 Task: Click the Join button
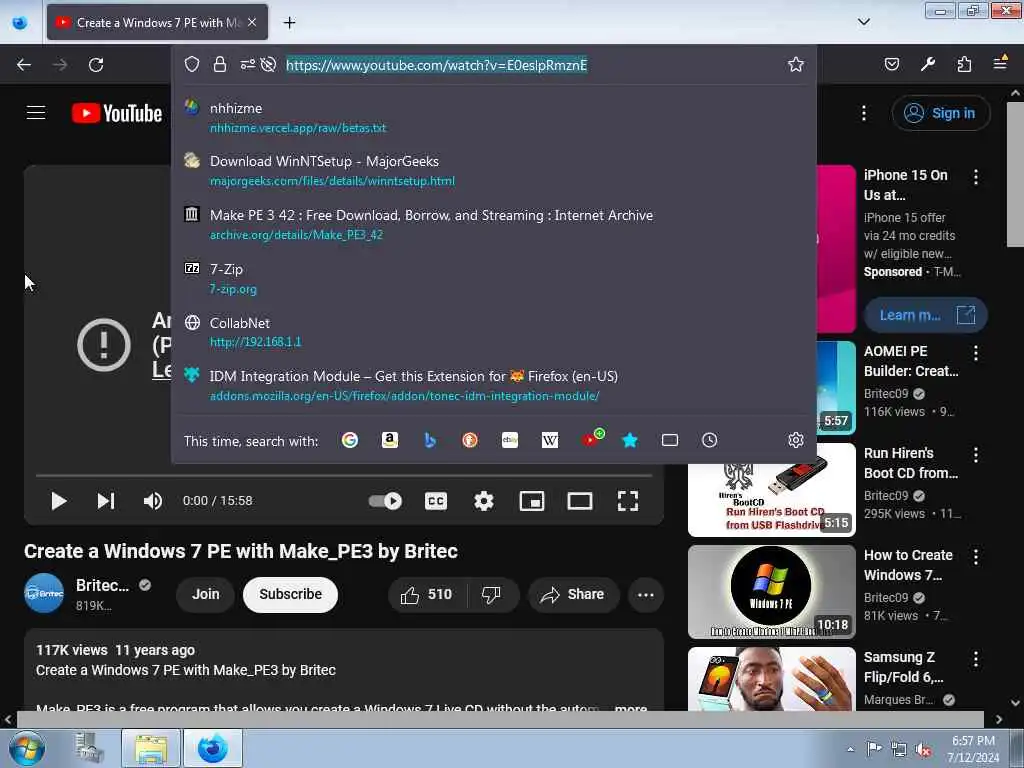tap(206, 594)
